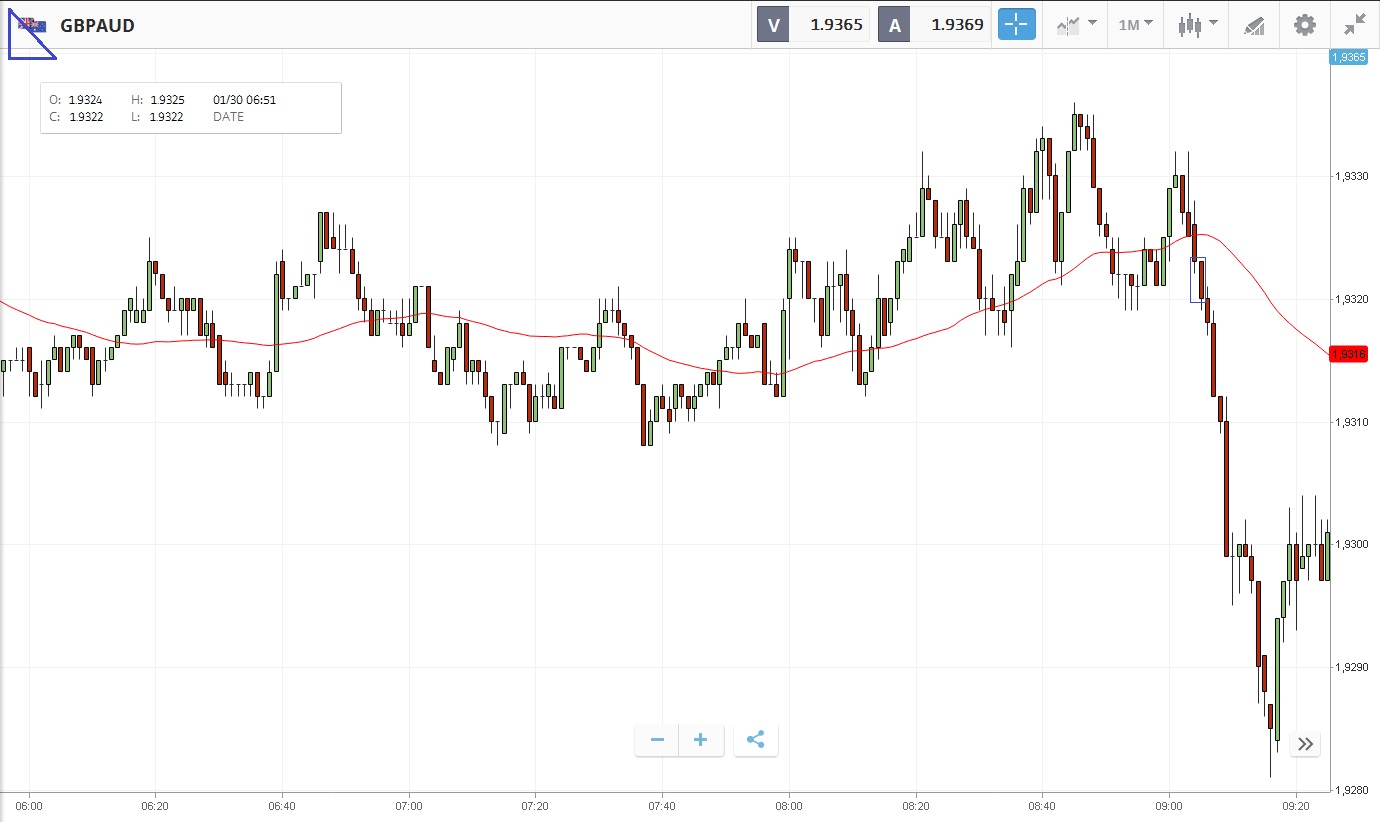Screen dimensions: 1380x822
Task: Click the close value beside C:
Action: click(x=86, y=117)
